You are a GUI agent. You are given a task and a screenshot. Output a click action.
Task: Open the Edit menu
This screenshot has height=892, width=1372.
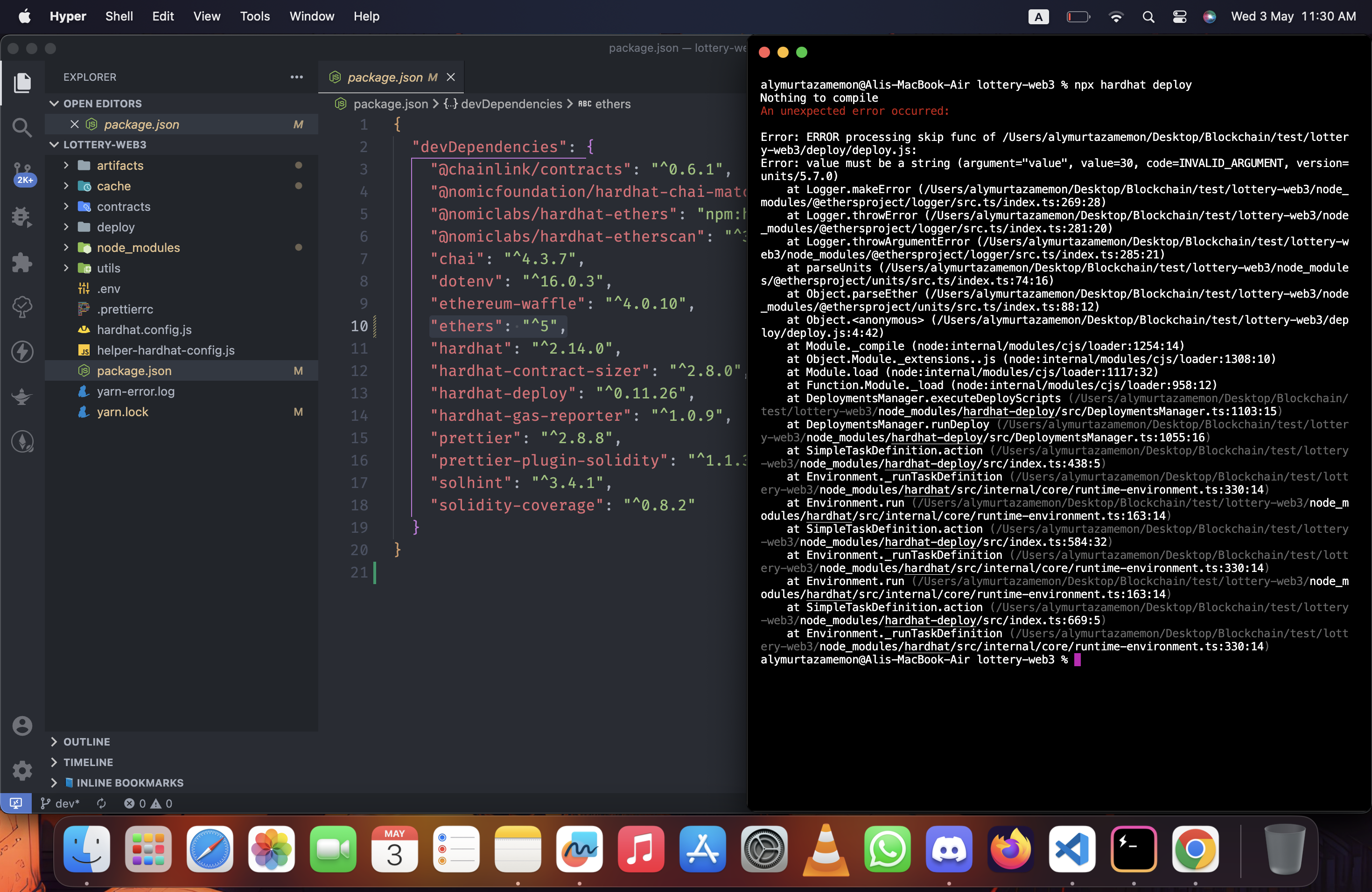[162, 16]
